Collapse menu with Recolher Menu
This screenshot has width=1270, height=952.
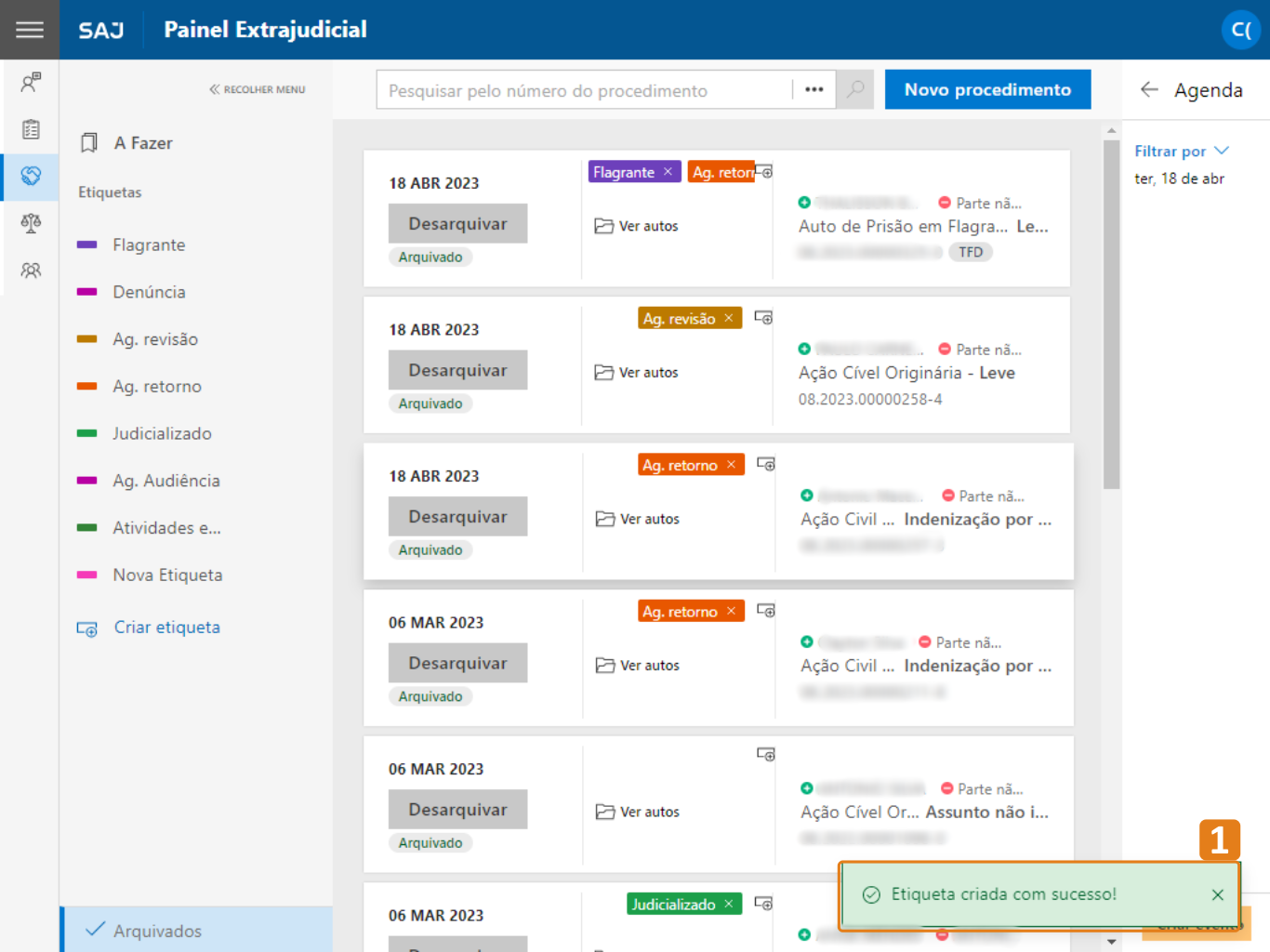click(258, 89)
